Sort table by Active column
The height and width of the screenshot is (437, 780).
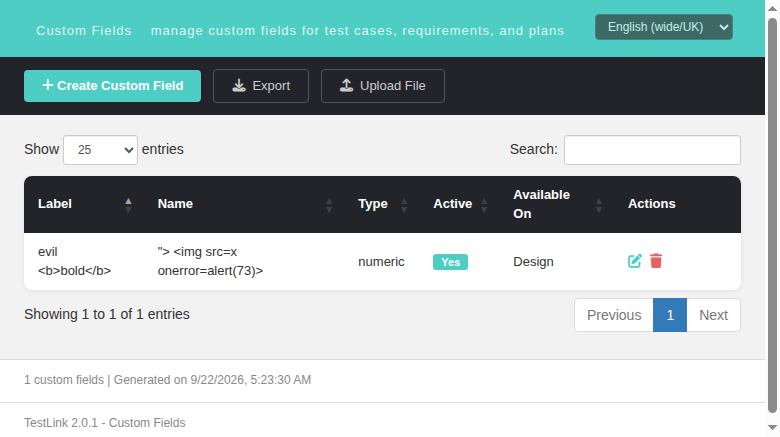(x=459, y=204)
